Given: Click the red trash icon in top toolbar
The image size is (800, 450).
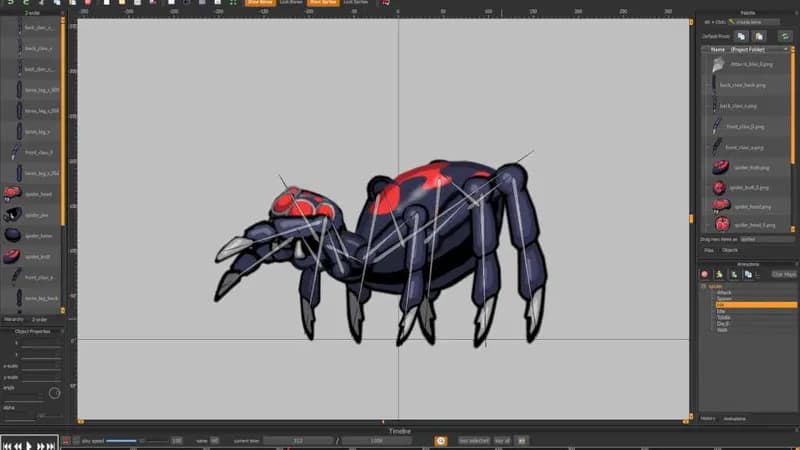Looking at the screenshot, I should click(88, 2).
